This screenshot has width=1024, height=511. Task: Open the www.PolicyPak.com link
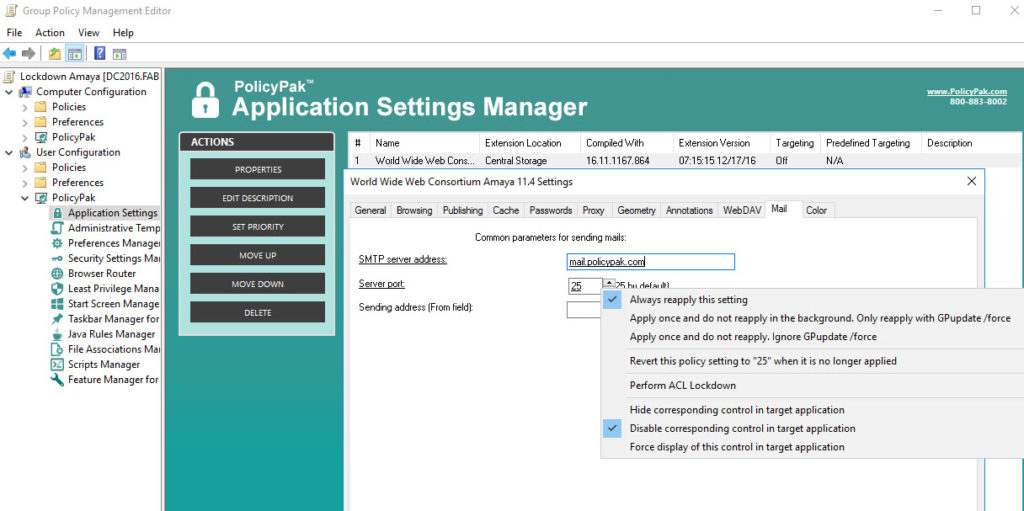[967, 91]
